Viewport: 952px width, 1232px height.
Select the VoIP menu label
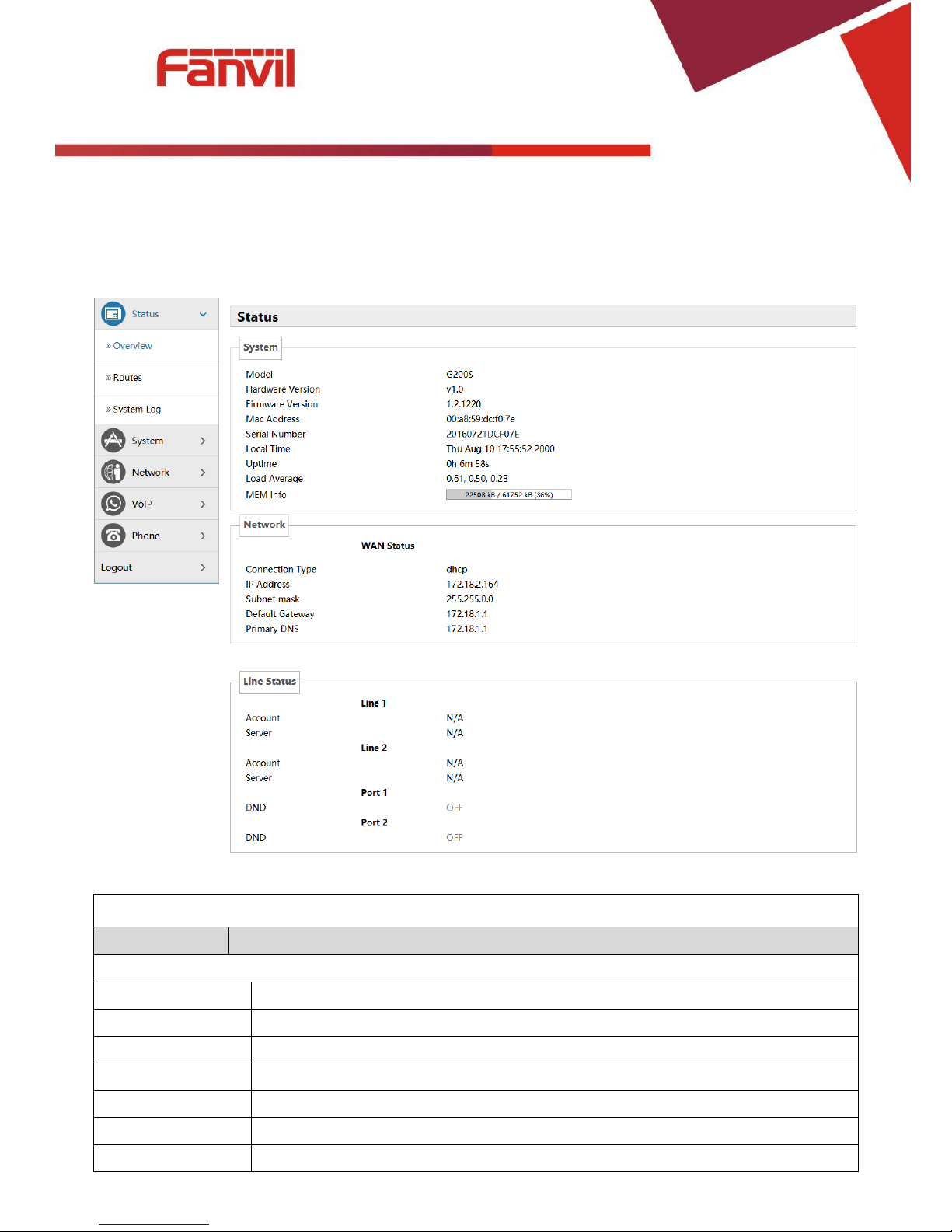[x=142, y=504]
